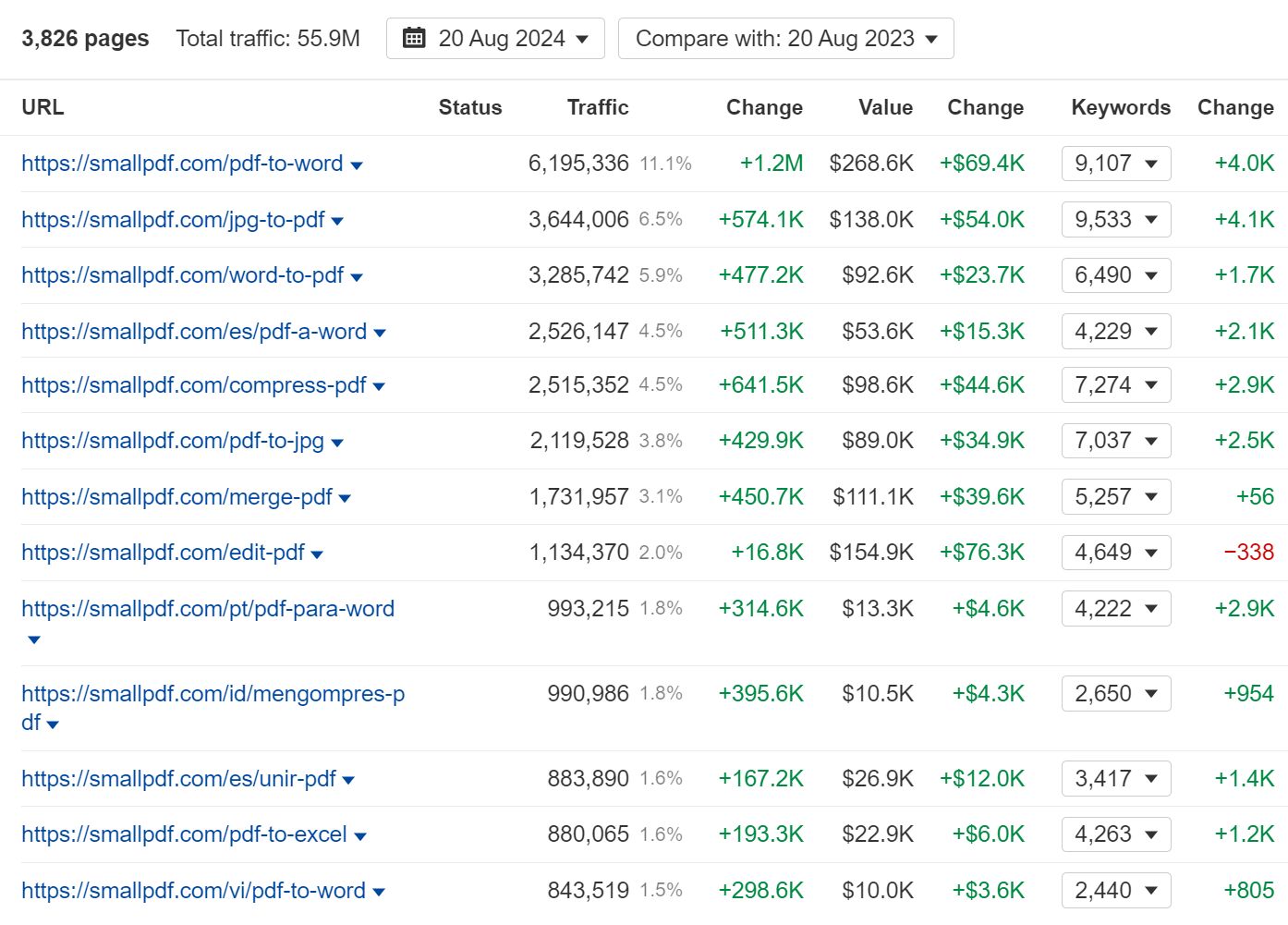The width and height of the screenshot is (1288, 925).
Task: Expand URL menu arrow for merge-pdf
Action: tap(345, 499)
